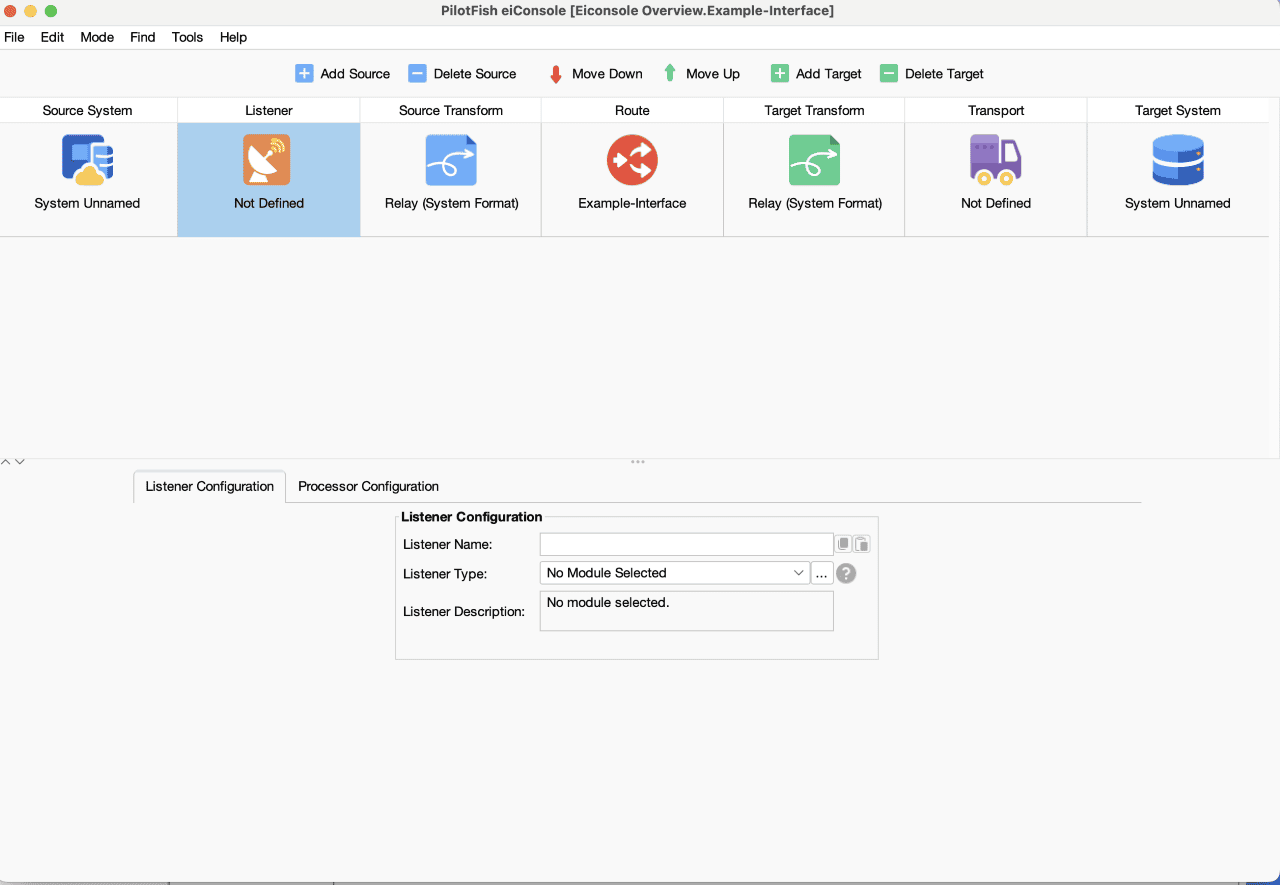The image size is (1280, 885).
Task: Click the Add Source label
Action: click(x=355, y=74)
